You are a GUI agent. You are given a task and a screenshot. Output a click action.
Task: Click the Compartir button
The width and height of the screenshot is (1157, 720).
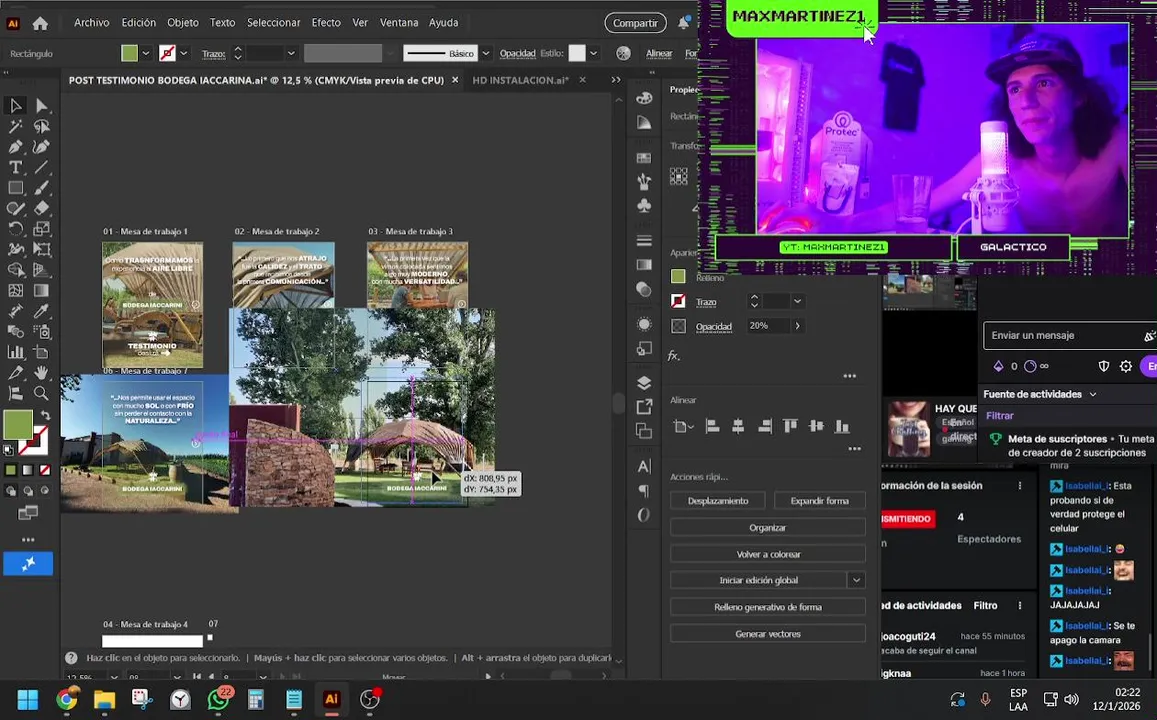coord(635,23)
